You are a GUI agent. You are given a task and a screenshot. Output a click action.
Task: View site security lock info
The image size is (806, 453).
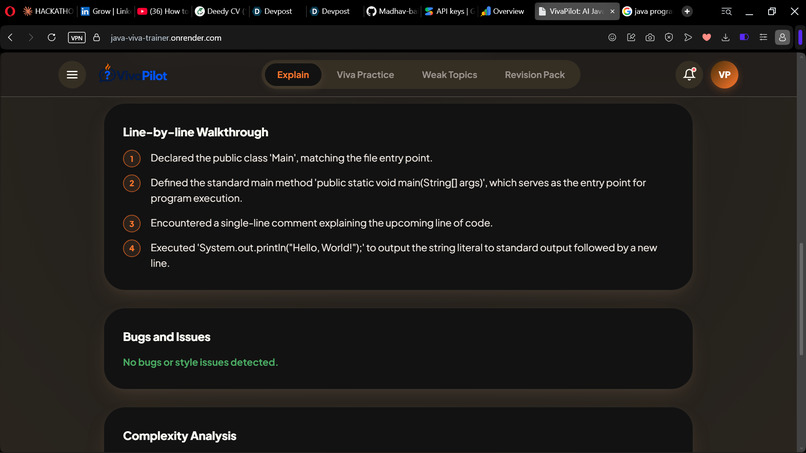pos(96,38)
